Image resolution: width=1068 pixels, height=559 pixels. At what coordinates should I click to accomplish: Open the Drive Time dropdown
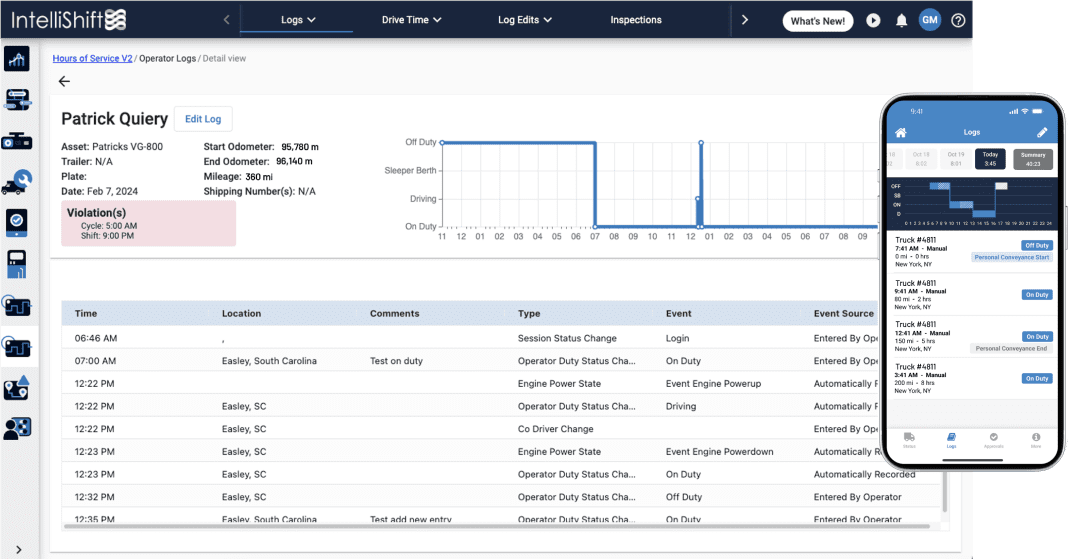tap(411, 20)
